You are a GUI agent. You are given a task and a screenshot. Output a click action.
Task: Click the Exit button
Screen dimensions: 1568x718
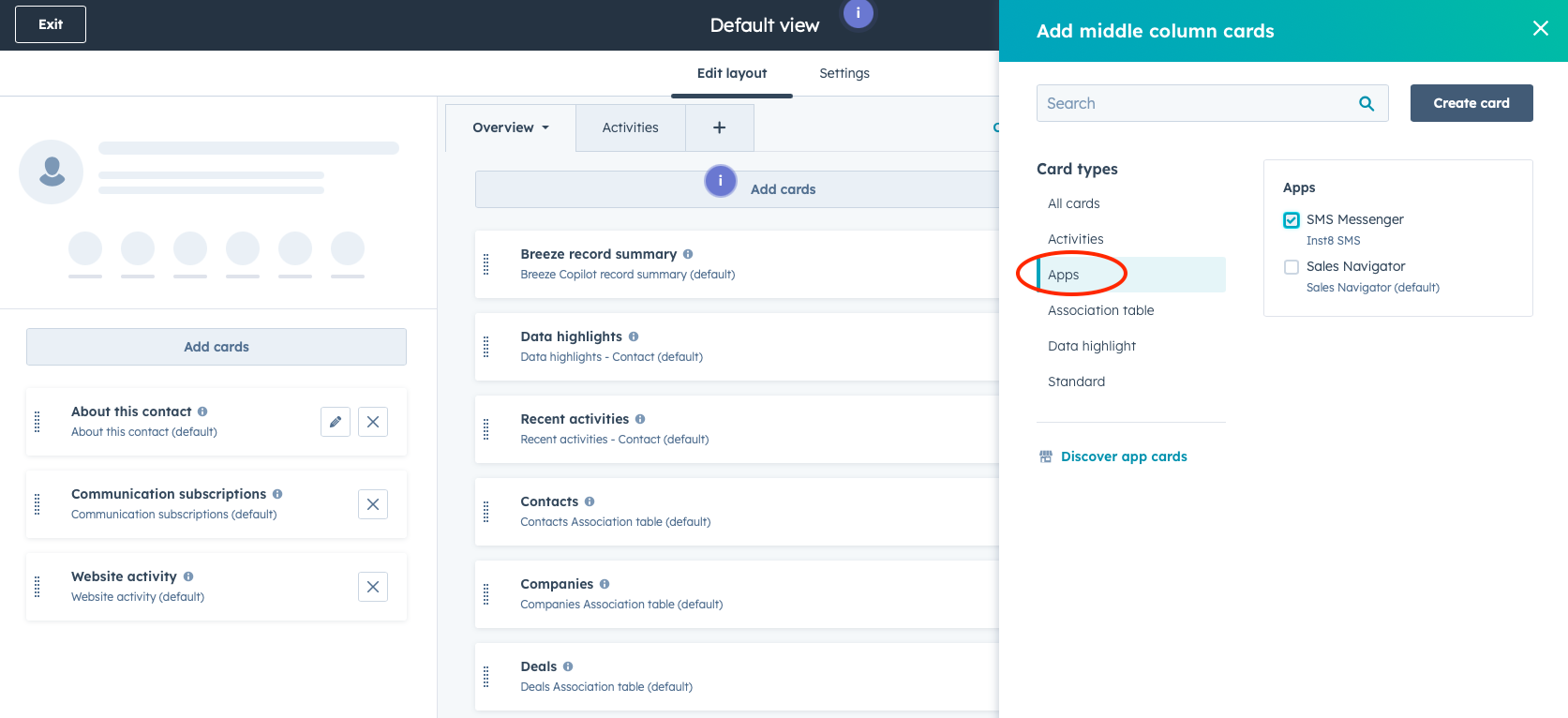click(x=51, y=24)
